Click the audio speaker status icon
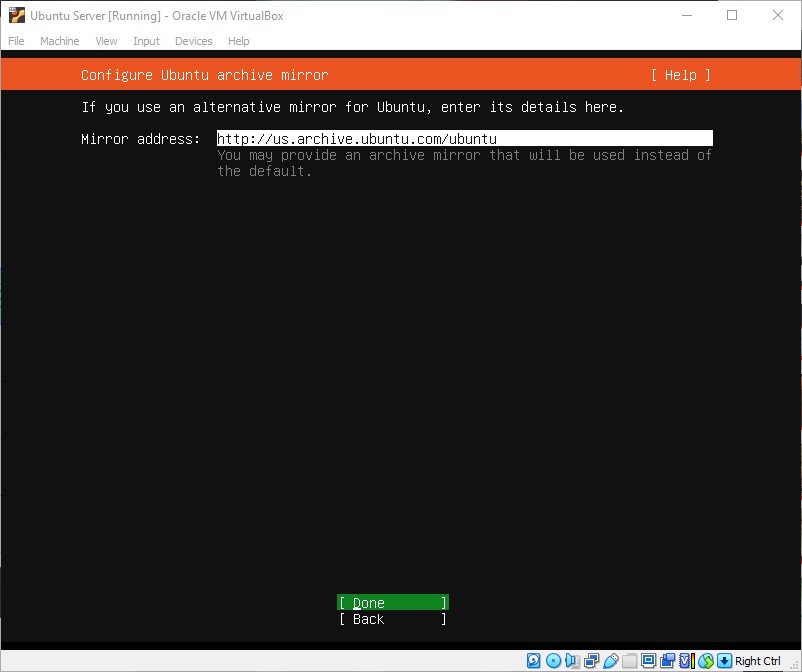The width and height of the screenshot is (802, 672). click(572, 661)
